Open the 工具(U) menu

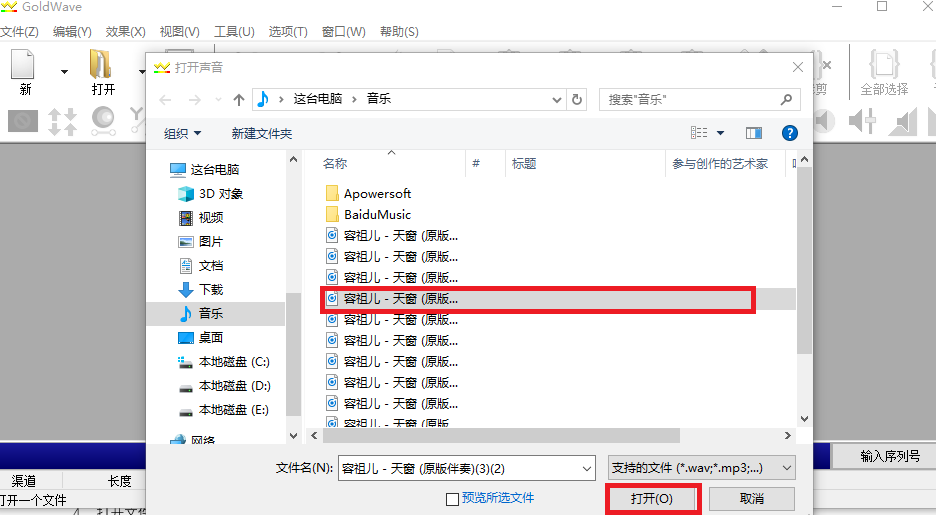234,32
